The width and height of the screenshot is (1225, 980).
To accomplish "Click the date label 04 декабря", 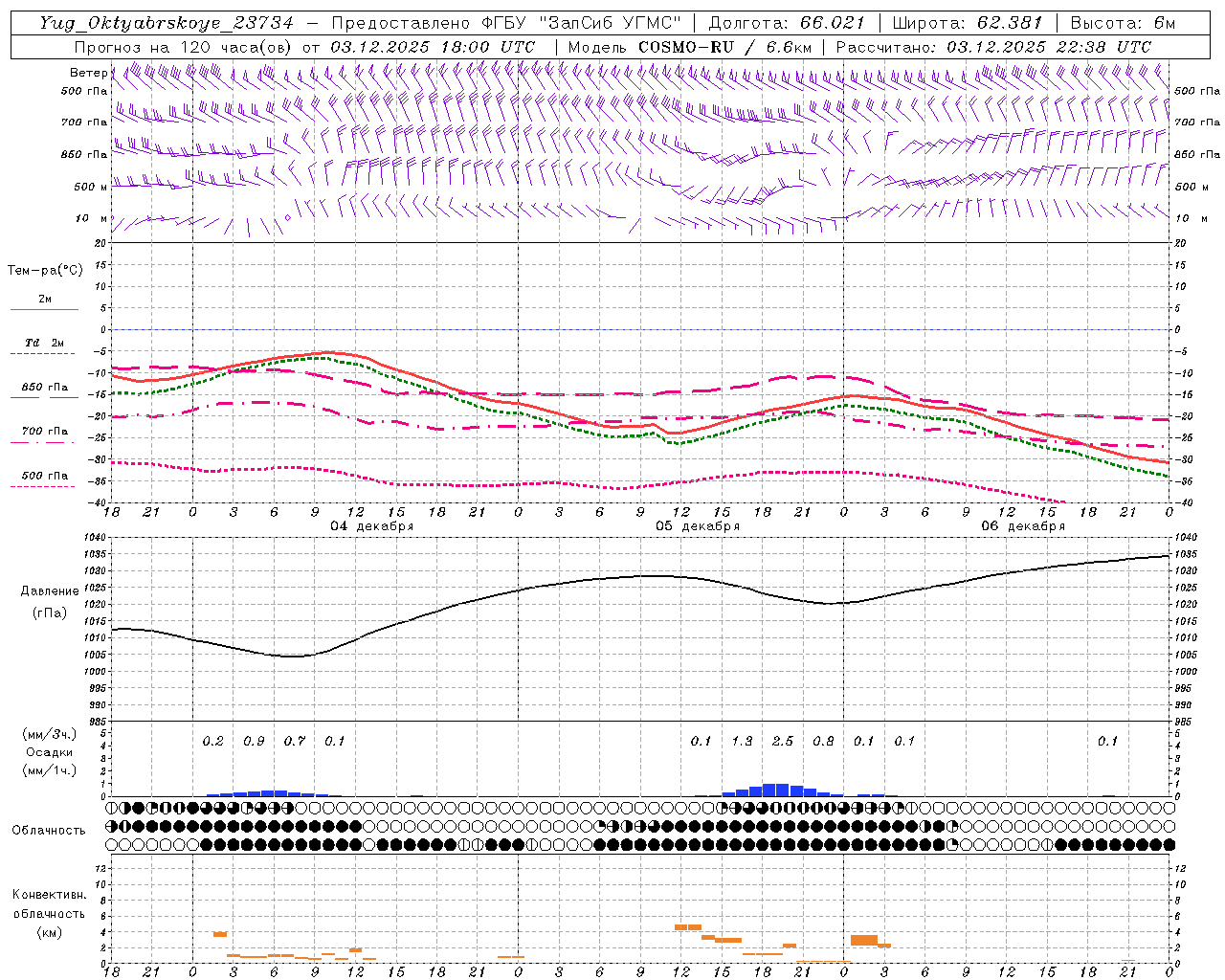I will [372, 526].
